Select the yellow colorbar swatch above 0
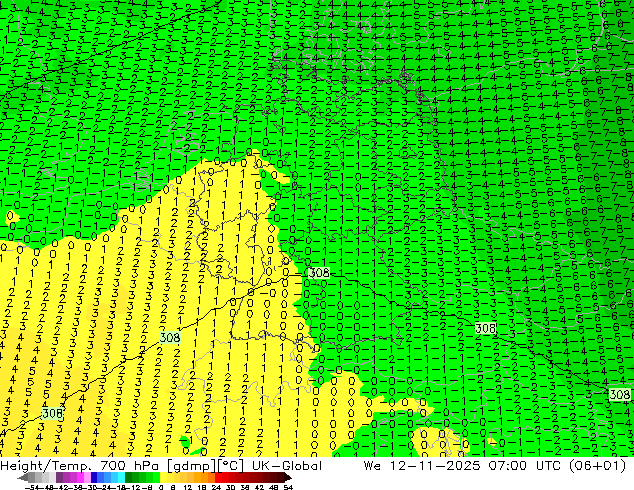The width and height of the screenshot is (634, 490). tap(163, 478)
